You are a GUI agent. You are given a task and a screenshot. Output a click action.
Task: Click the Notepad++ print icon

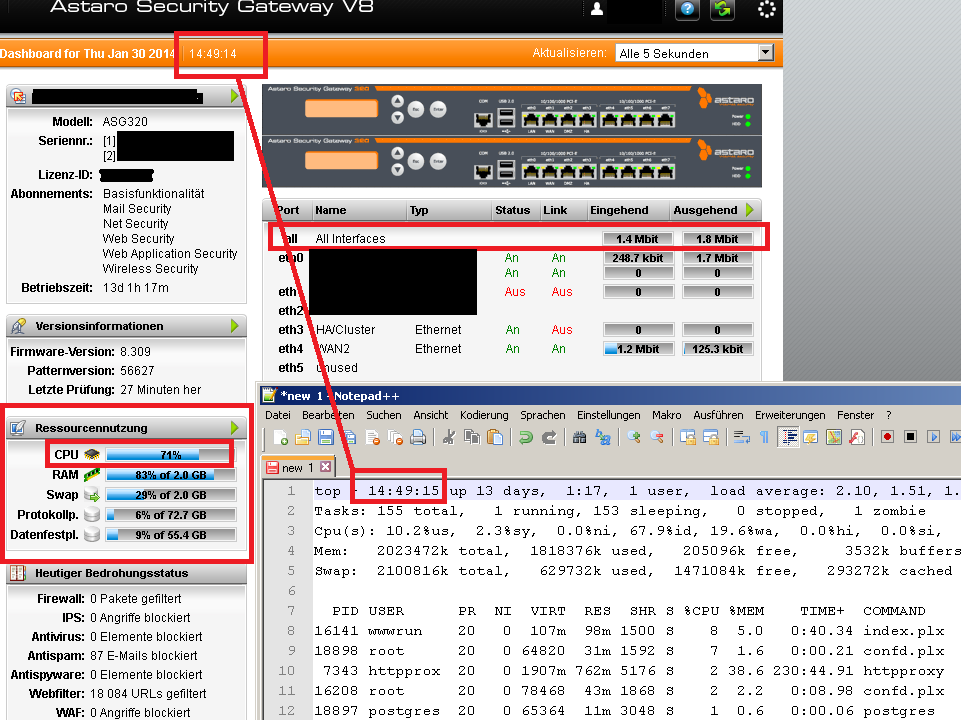pyautogui.click(x=418, y=437)
